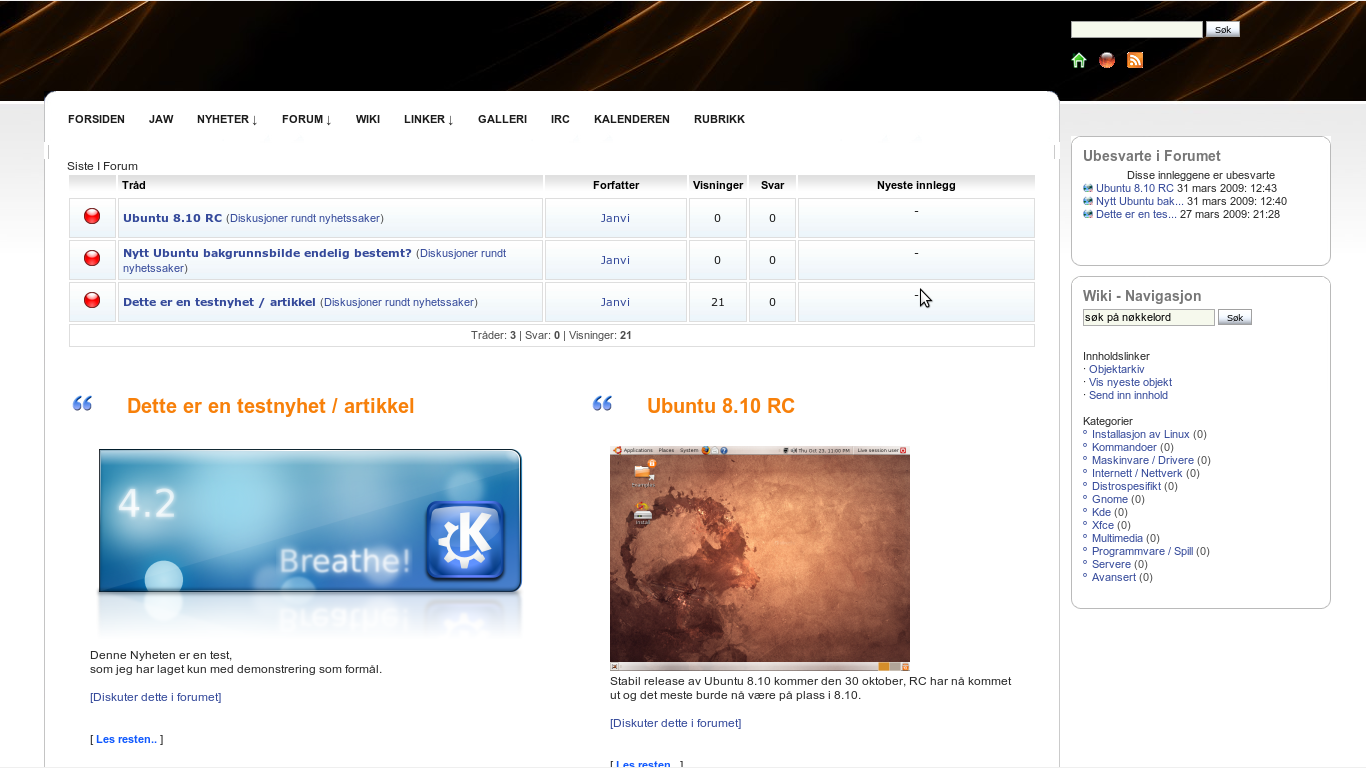Click 'Diskuter dette i forumet' under the testnyhet article

pos(156,697)
